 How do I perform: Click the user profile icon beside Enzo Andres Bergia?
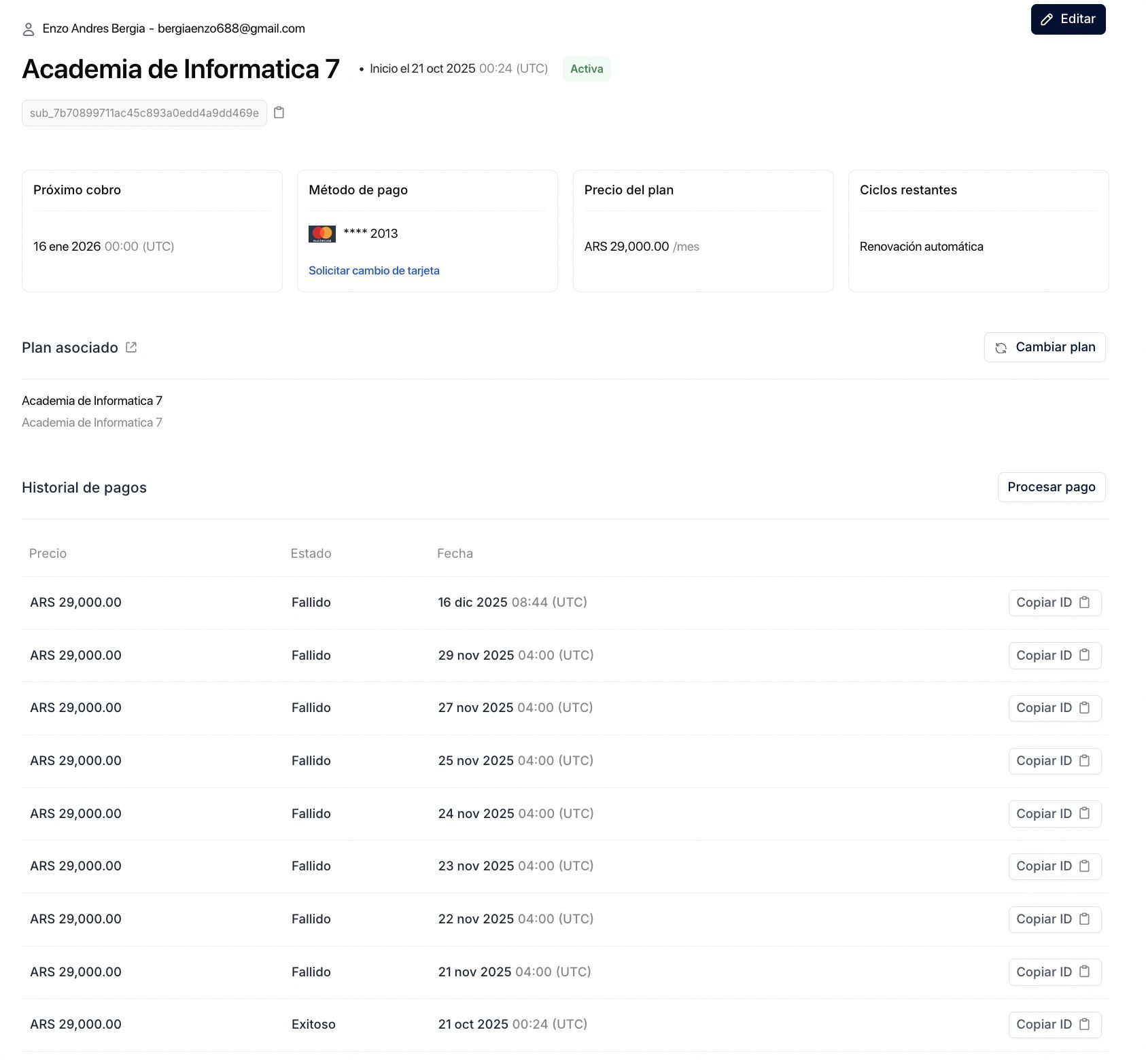click(29, 29)
